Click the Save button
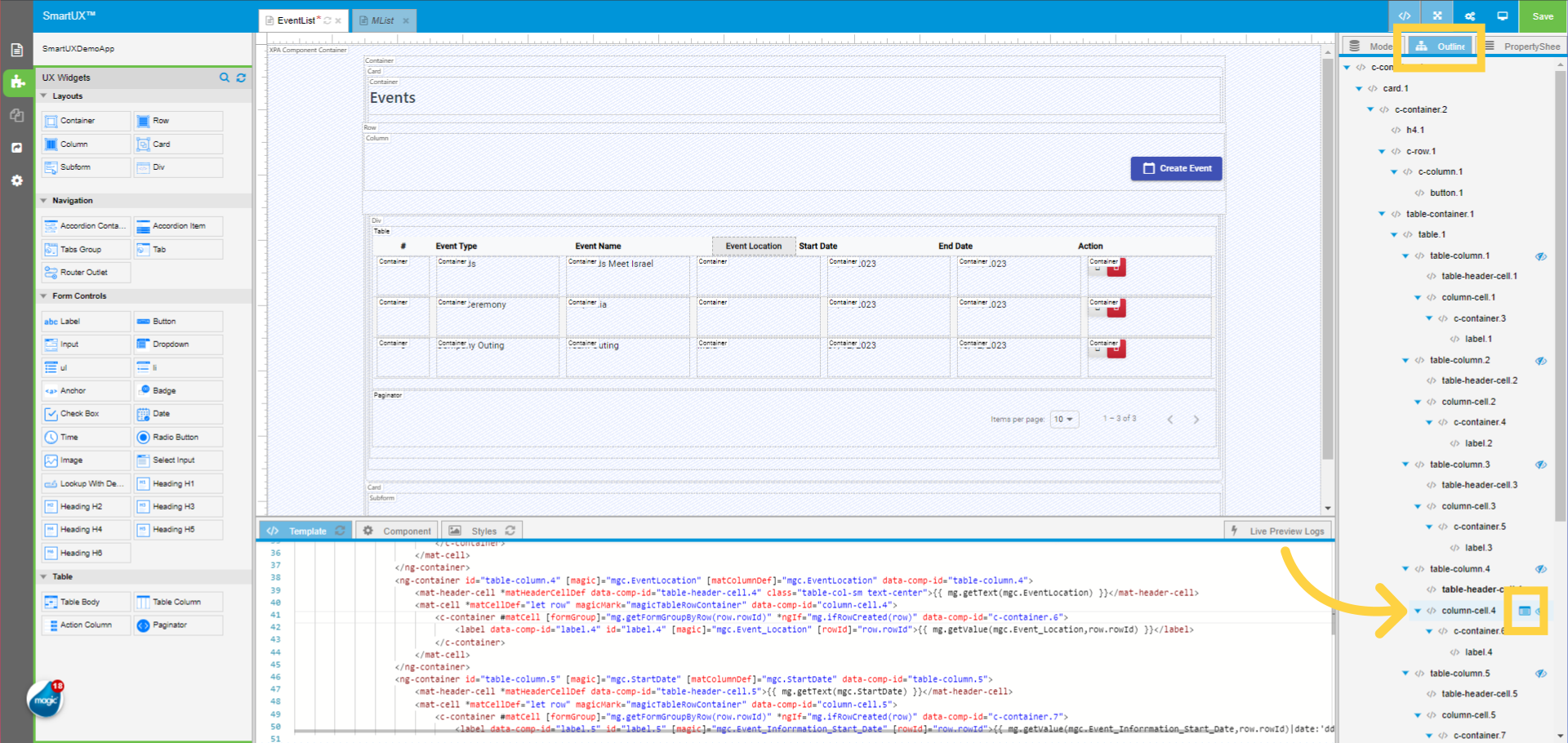This screenshot has width=1568, height=743. (x=1543, y=16)
